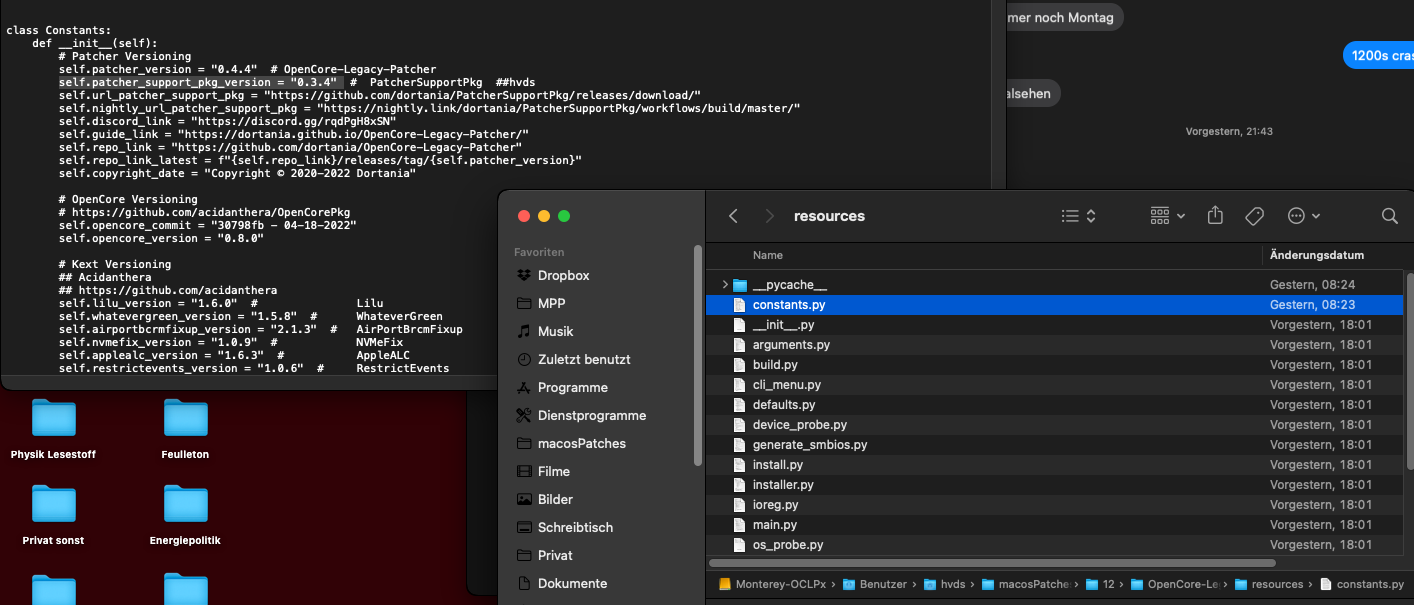
Task: Click resources in the path bar
Action: point(1269,585)
